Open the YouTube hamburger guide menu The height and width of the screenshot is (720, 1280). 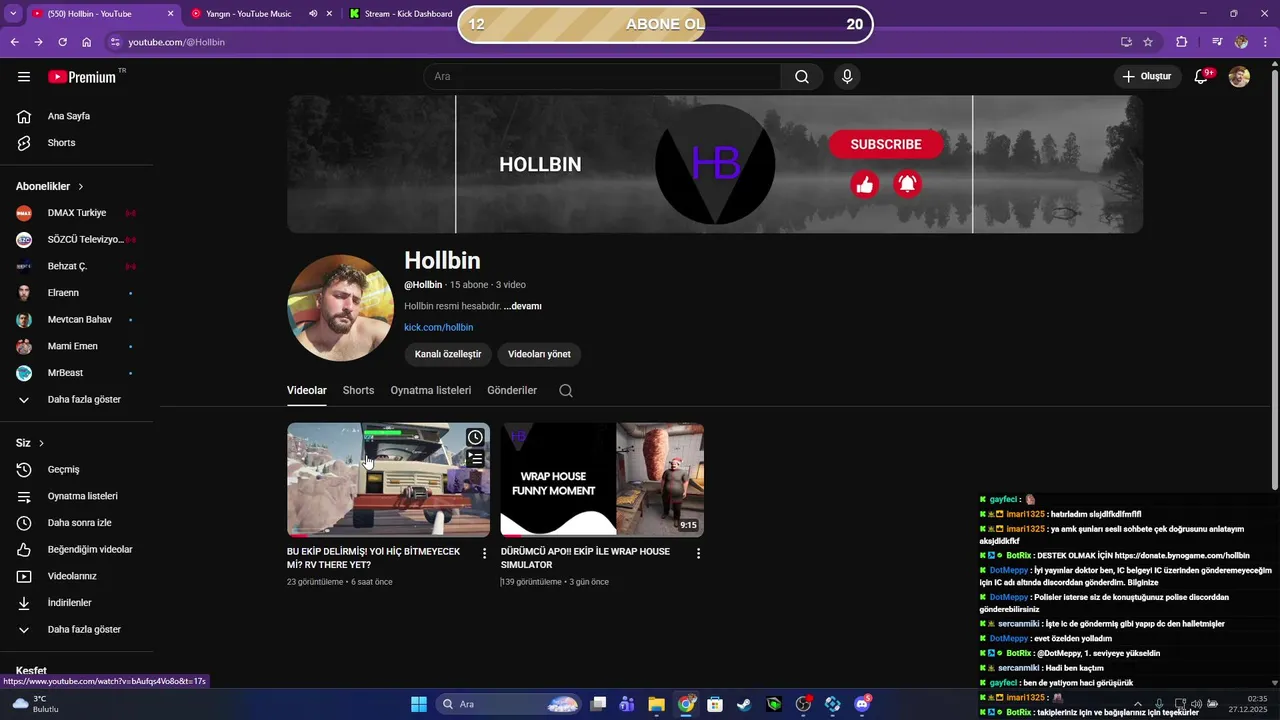[x=24, y=77]
